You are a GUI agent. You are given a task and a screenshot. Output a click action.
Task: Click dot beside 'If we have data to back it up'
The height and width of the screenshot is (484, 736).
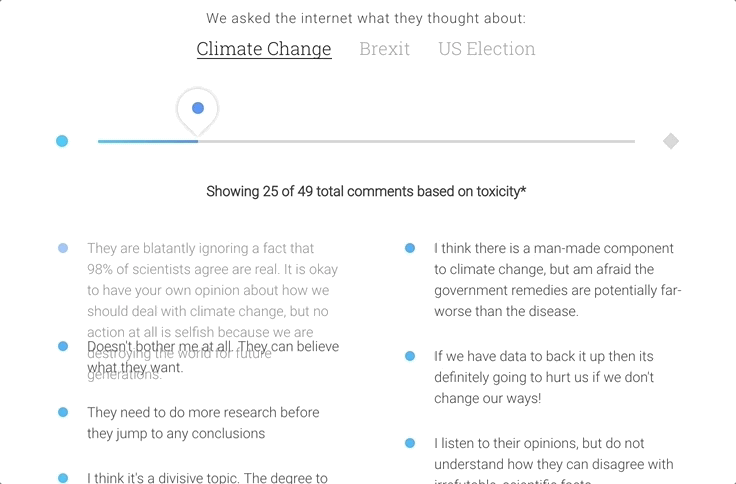(410, 356)
